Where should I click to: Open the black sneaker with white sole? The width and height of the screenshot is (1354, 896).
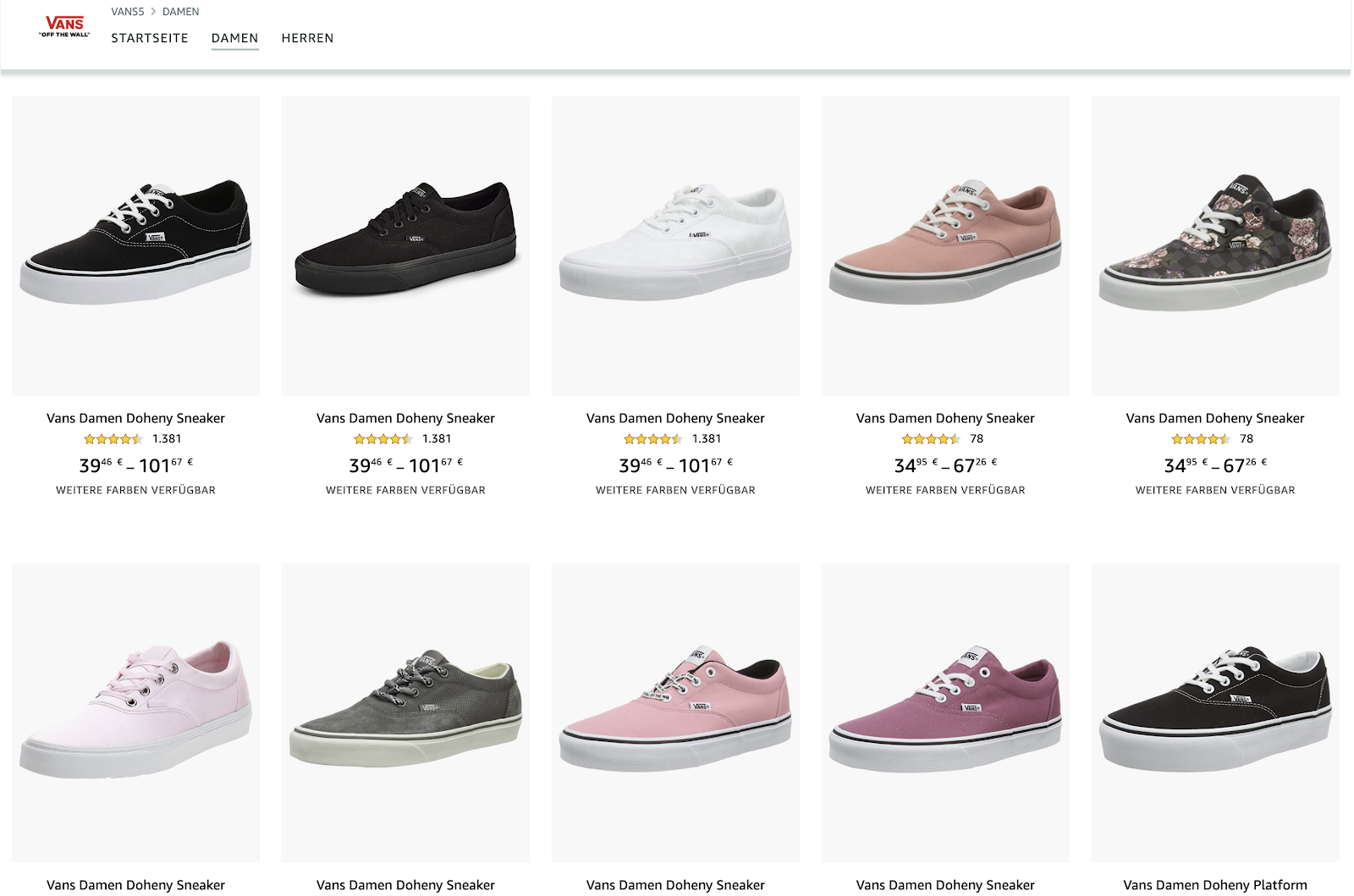(135, 245)
